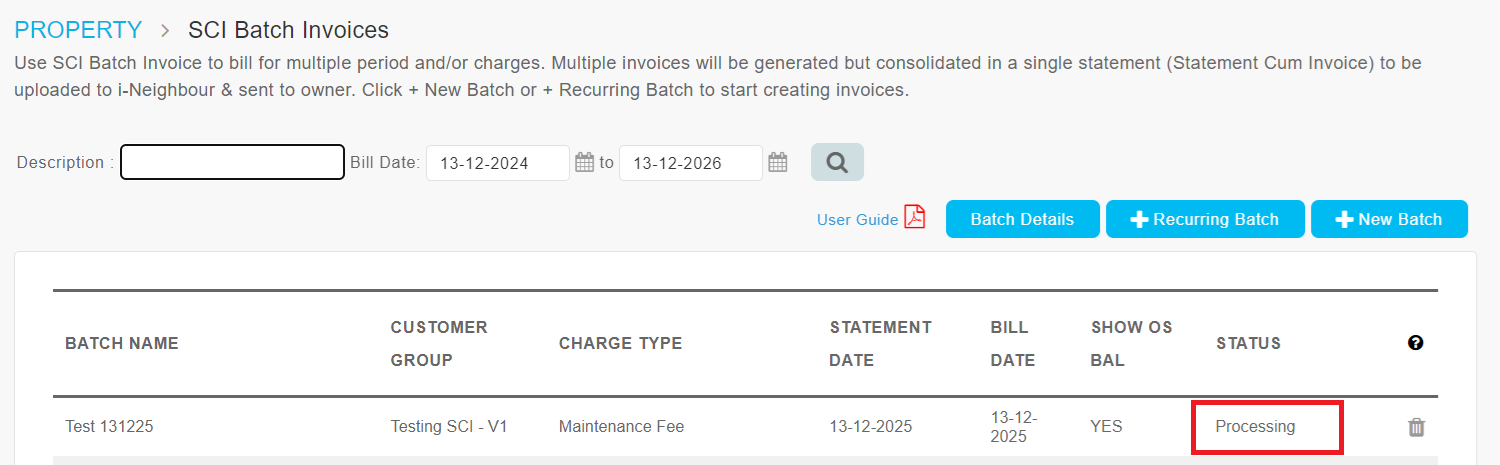Viewport: 1500px width, 465px height.
Task: Click the CHARGE TYPE column header
Action: [620, 343]
